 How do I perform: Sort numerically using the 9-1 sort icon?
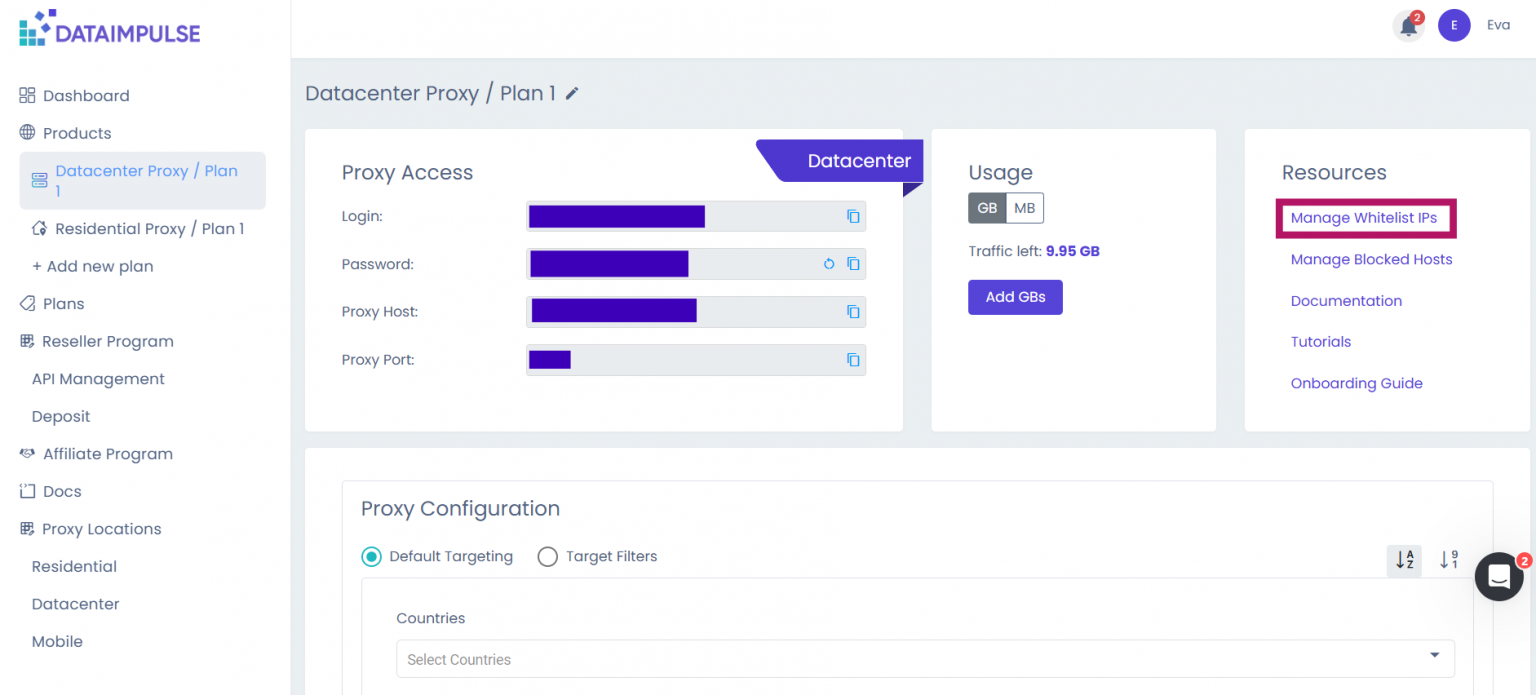(1448, 561)
